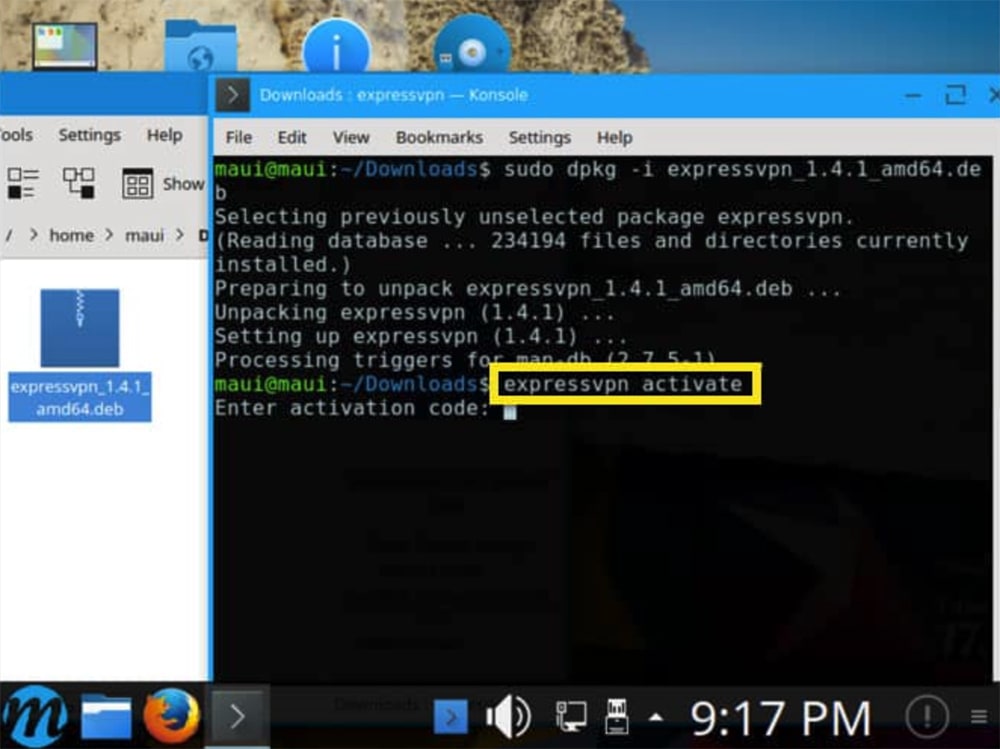Switch Dolphin to details list view icon
This screenshot has width=1000, height=749.
pyautogui.click(x=22, y=183)
